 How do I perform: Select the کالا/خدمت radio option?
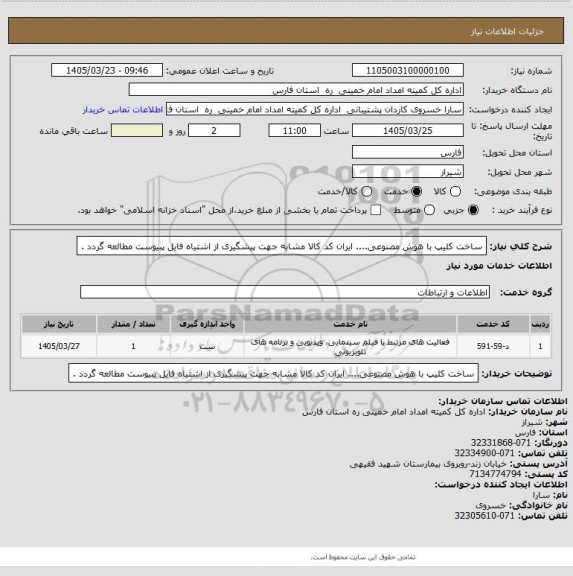366,191
